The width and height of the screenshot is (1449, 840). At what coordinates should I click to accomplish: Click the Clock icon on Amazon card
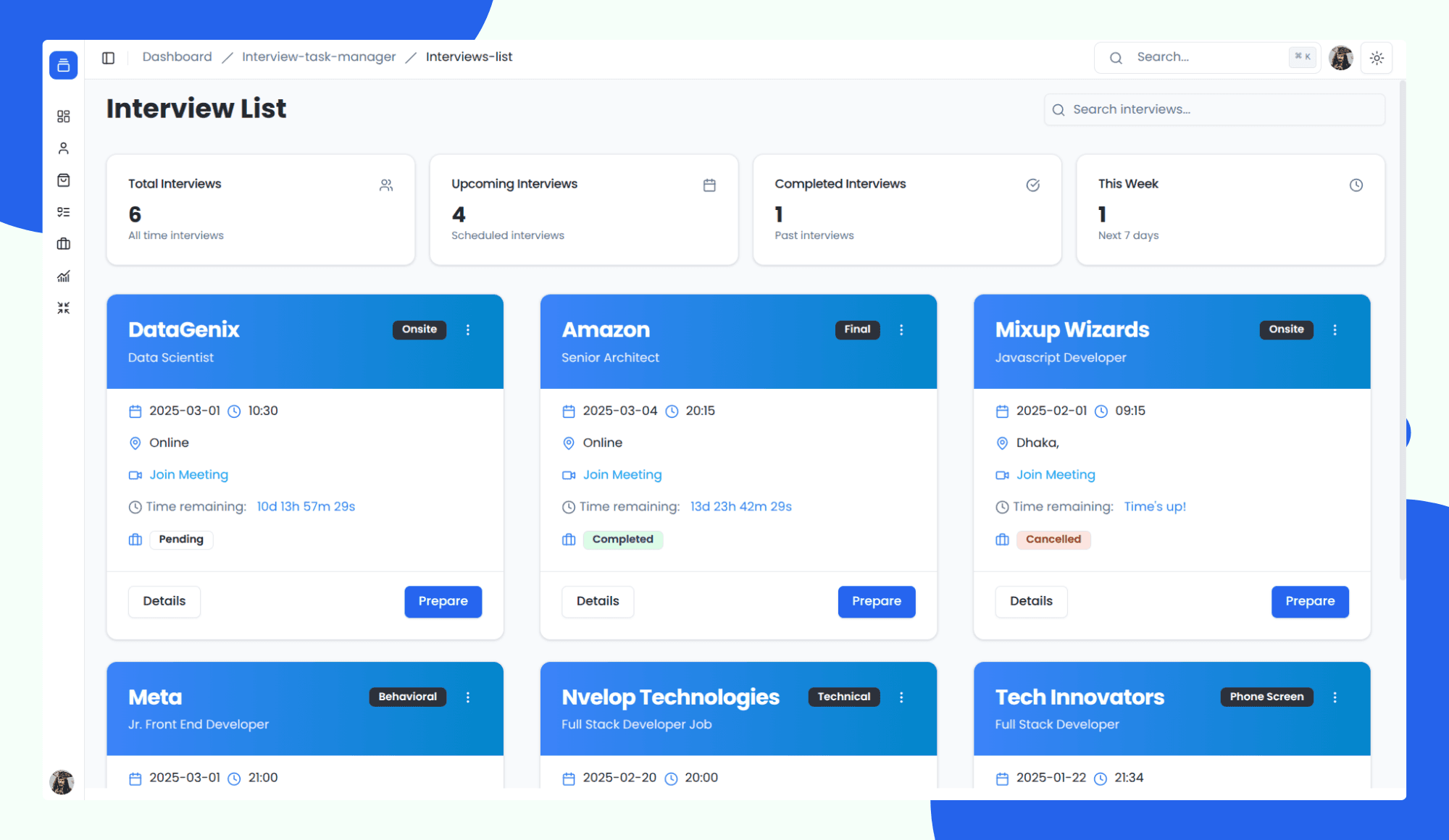[669, 411]
